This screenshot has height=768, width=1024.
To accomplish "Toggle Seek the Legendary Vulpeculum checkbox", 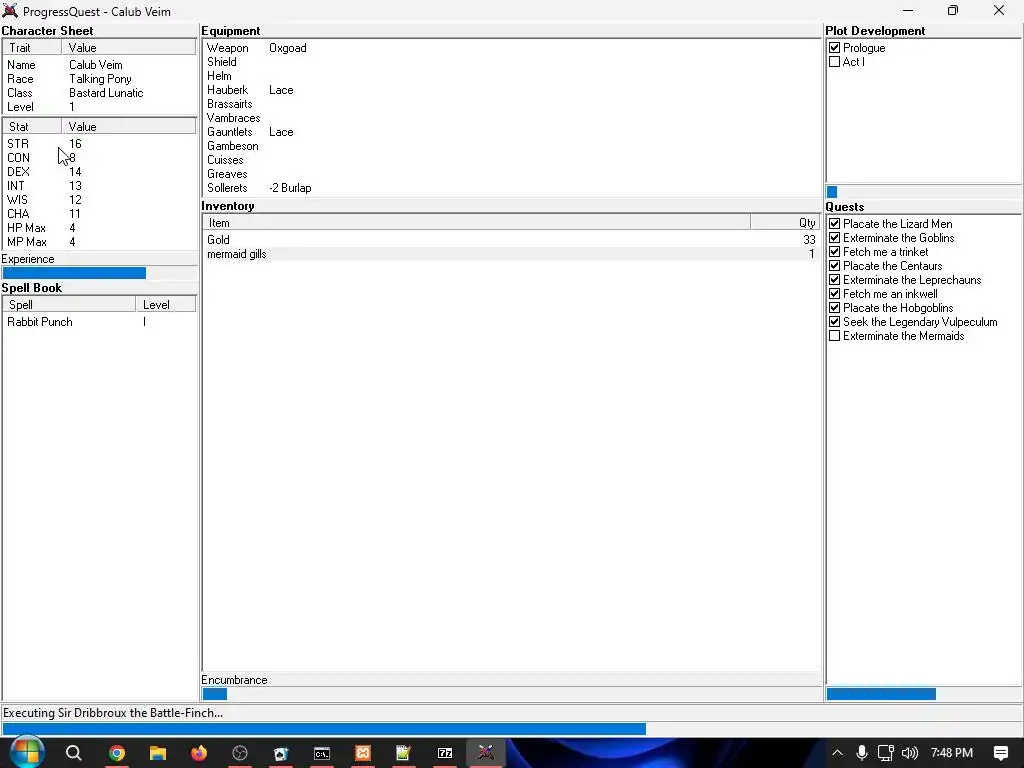I will coord(834,322).
